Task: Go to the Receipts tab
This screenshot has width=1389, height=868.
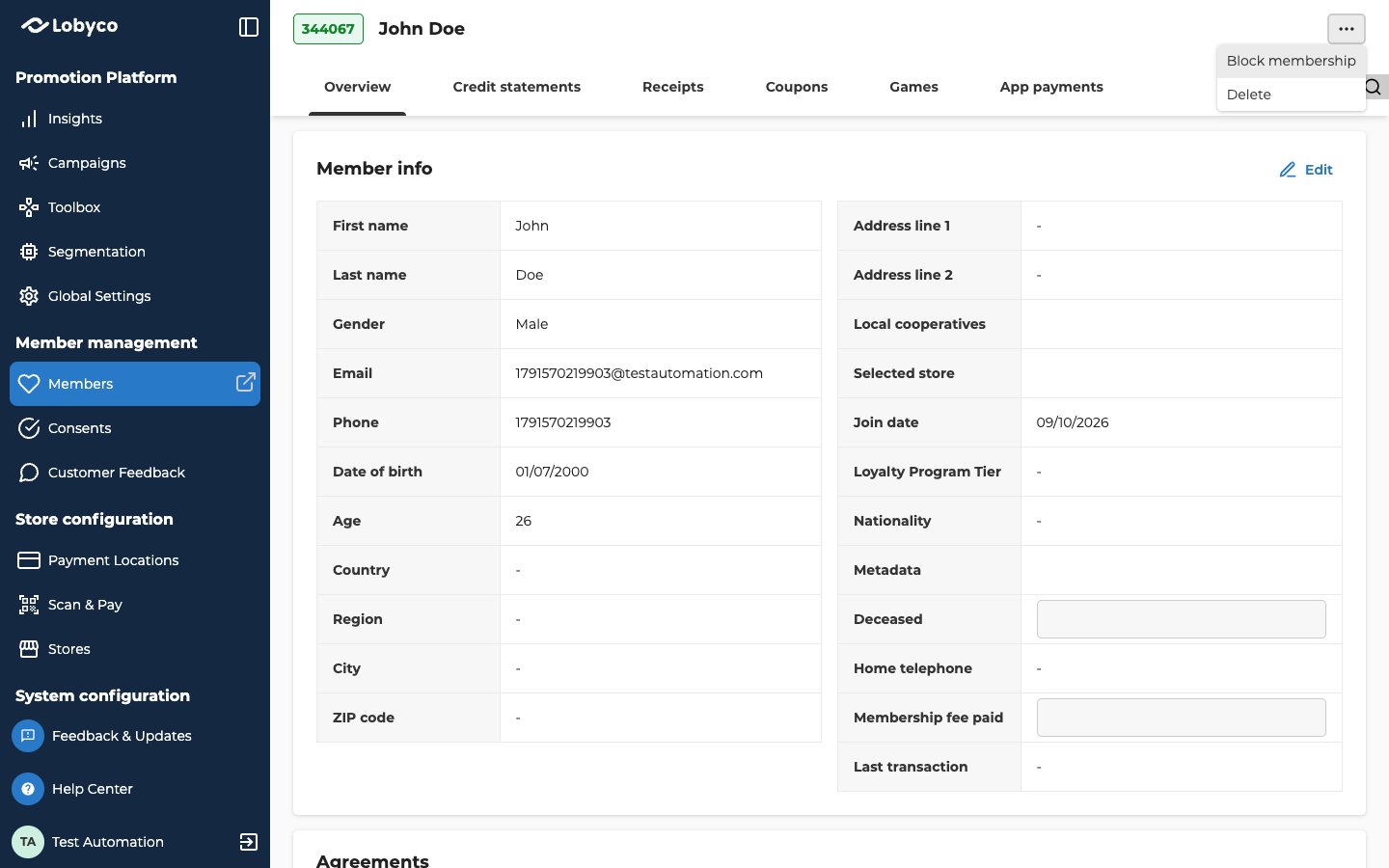Action: [673, 87]
